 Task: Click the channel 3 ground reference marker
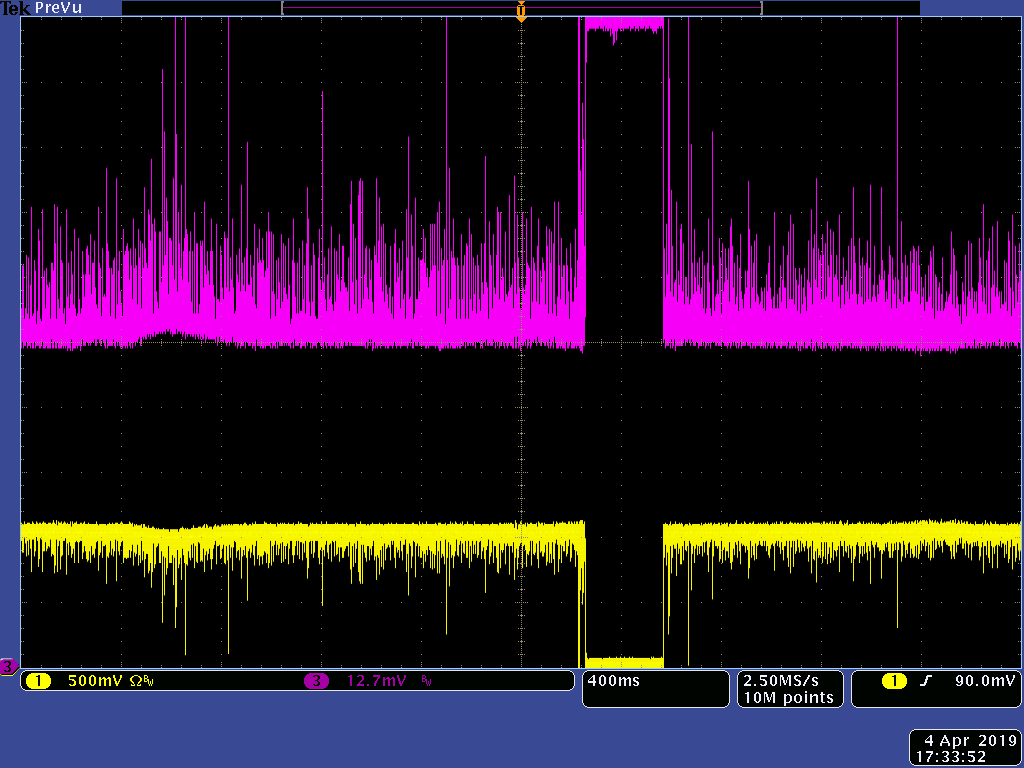point(8,666)
